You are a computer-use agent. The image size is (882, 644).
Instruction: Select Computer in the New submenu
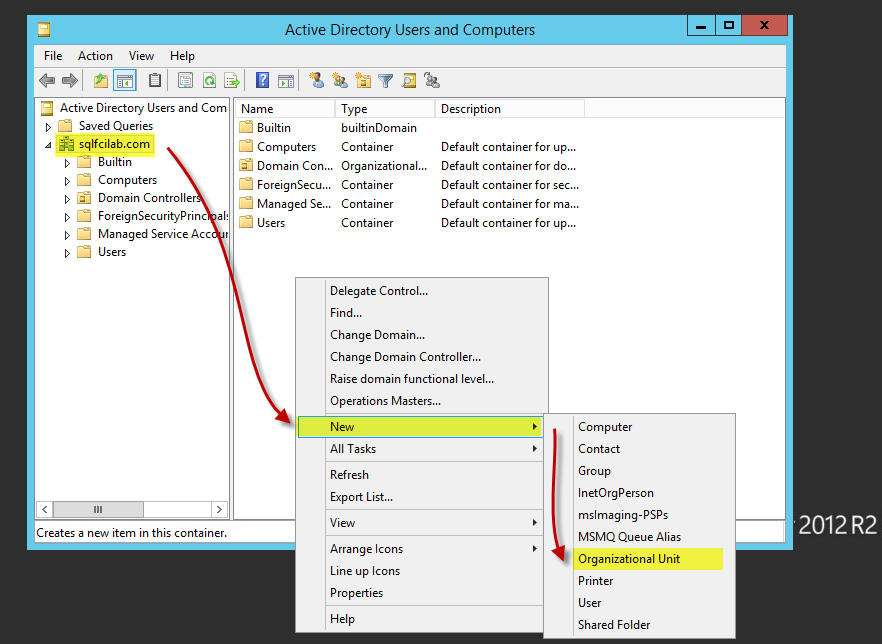(640, 426)
